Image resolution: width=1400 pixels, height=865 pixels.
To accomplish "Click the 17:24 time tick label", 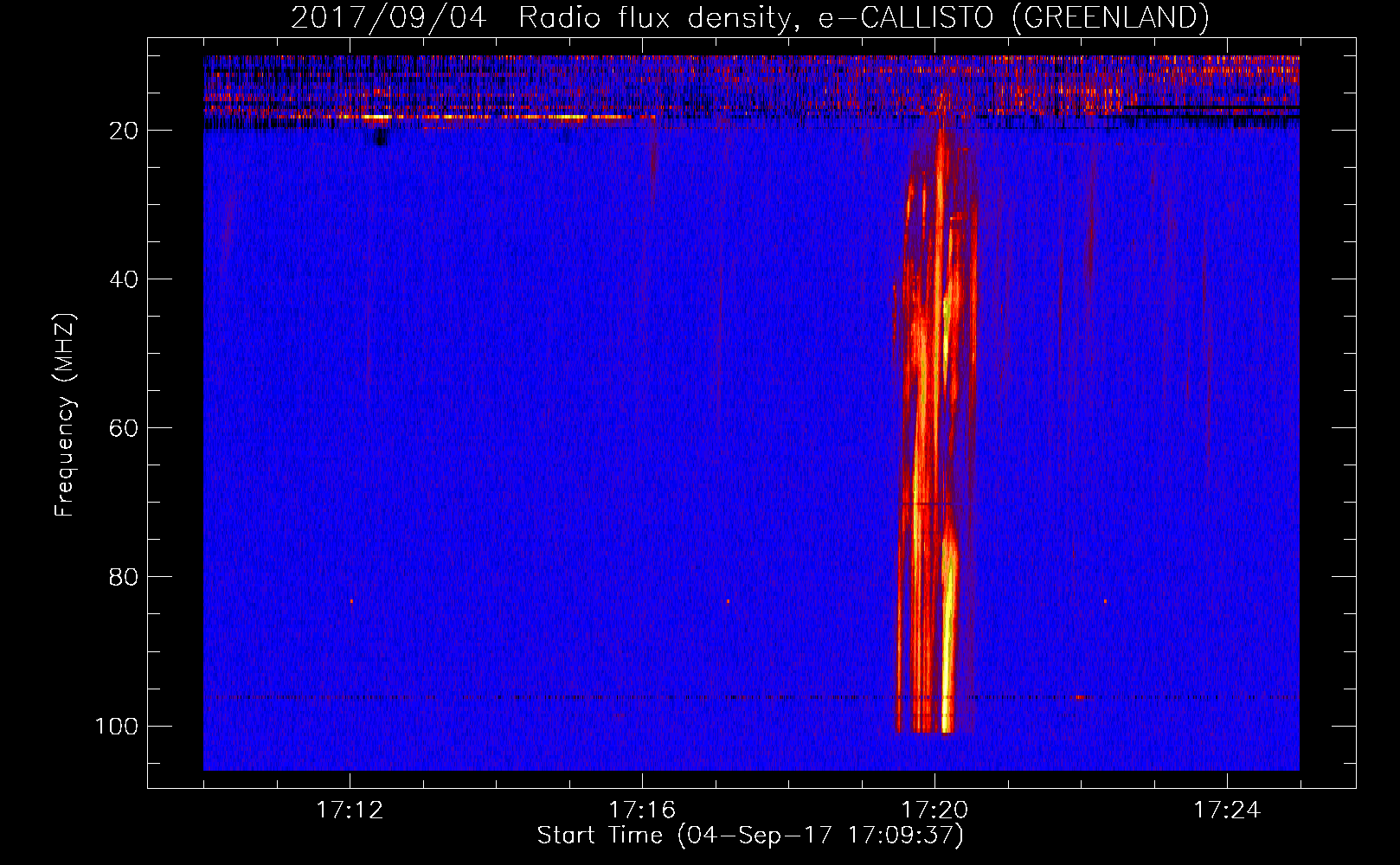I will 1227,811.
